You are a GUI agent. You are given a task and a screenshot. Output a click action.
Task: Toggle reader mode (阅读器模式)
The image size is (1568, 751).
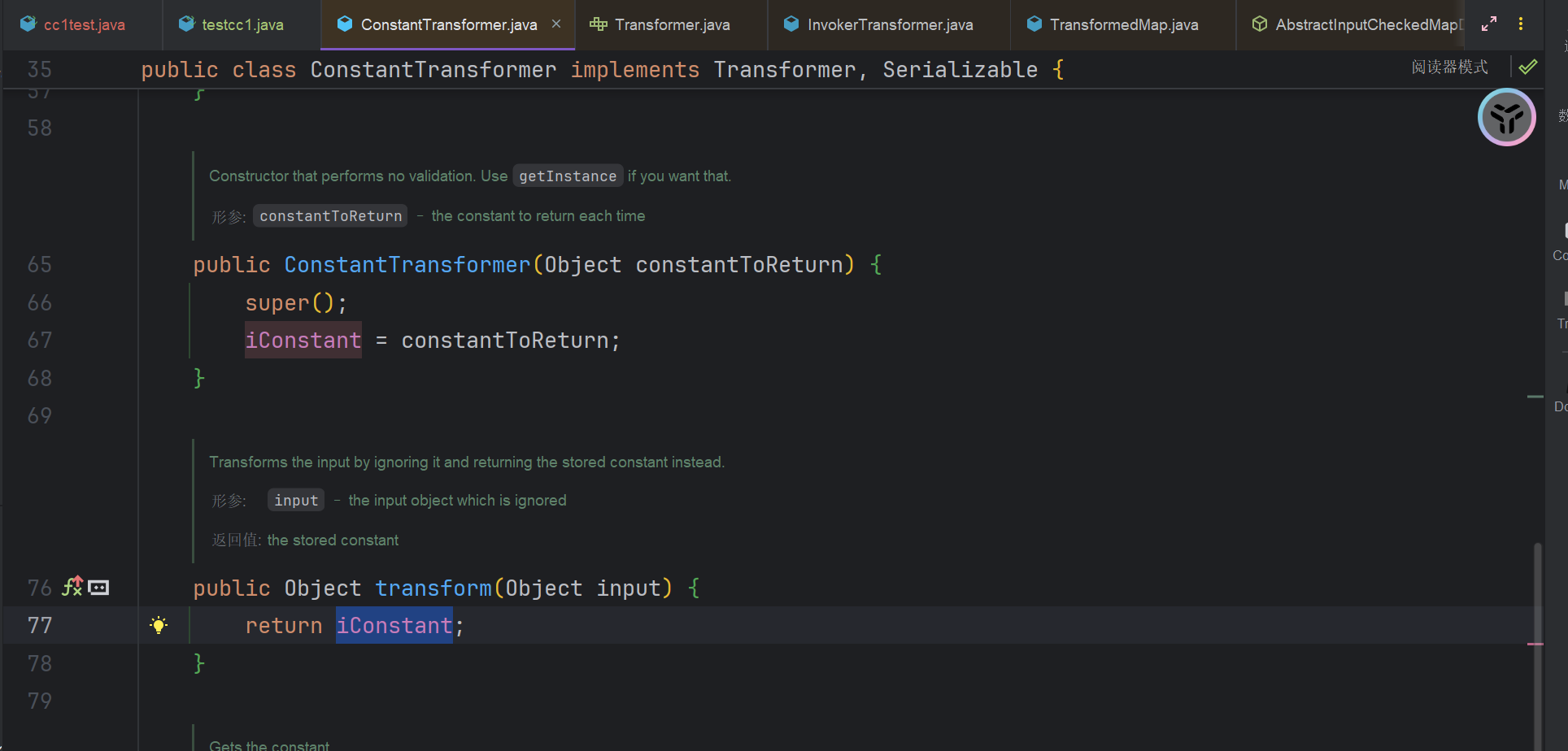pos(1449,67)
